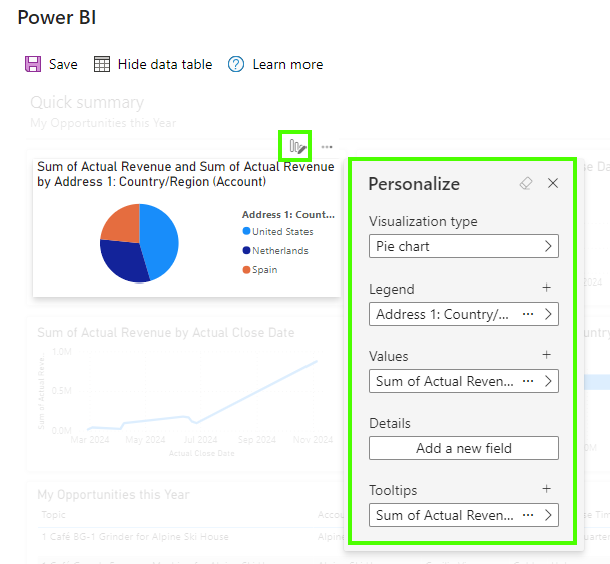Expand the Tooltips field's chevron arrow
Image resolution: width=610 pixels, height=564 pixels.
tap(548, 515)
